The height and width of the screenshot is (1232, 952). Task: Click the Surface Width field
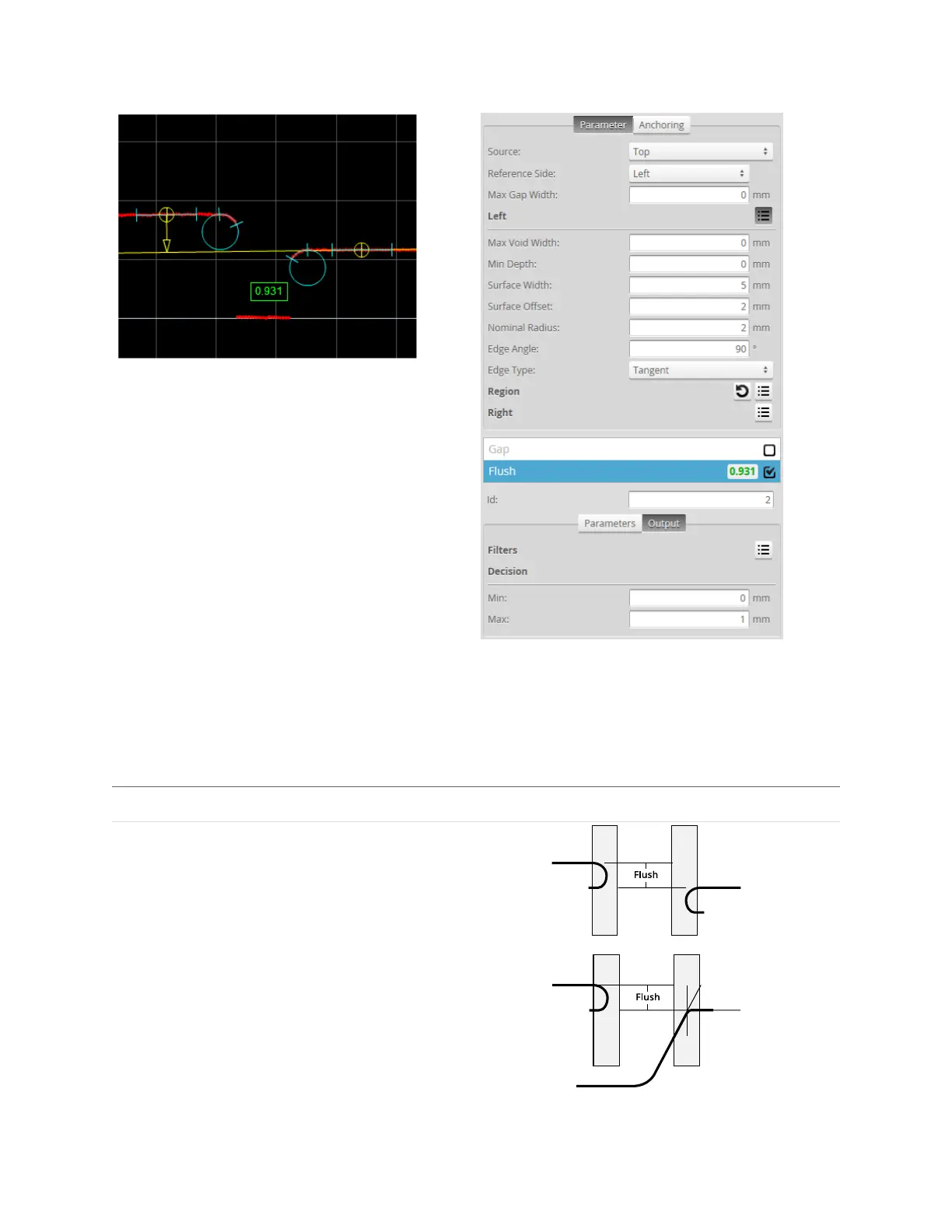coord(689,285)
